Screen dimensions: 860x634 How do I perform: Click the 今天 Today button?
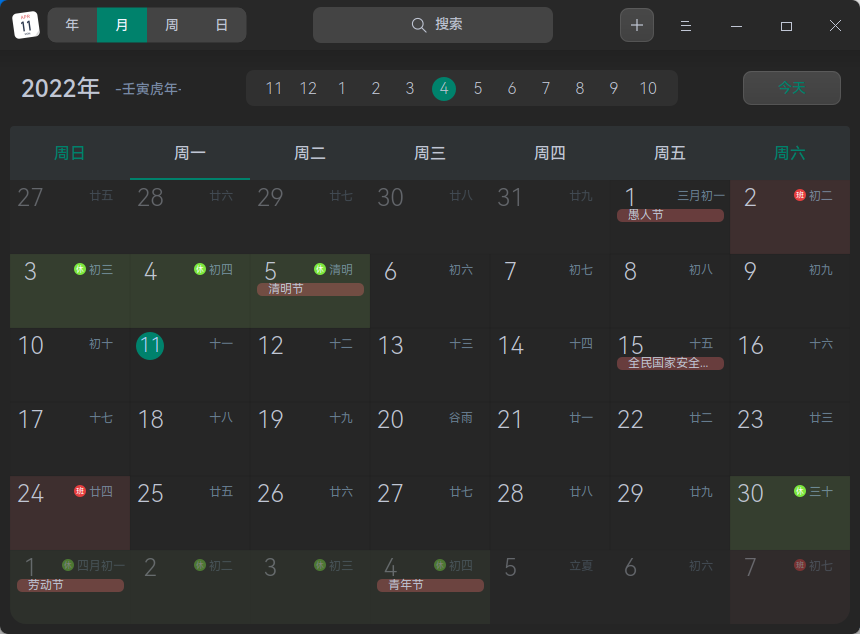[791, 88]
